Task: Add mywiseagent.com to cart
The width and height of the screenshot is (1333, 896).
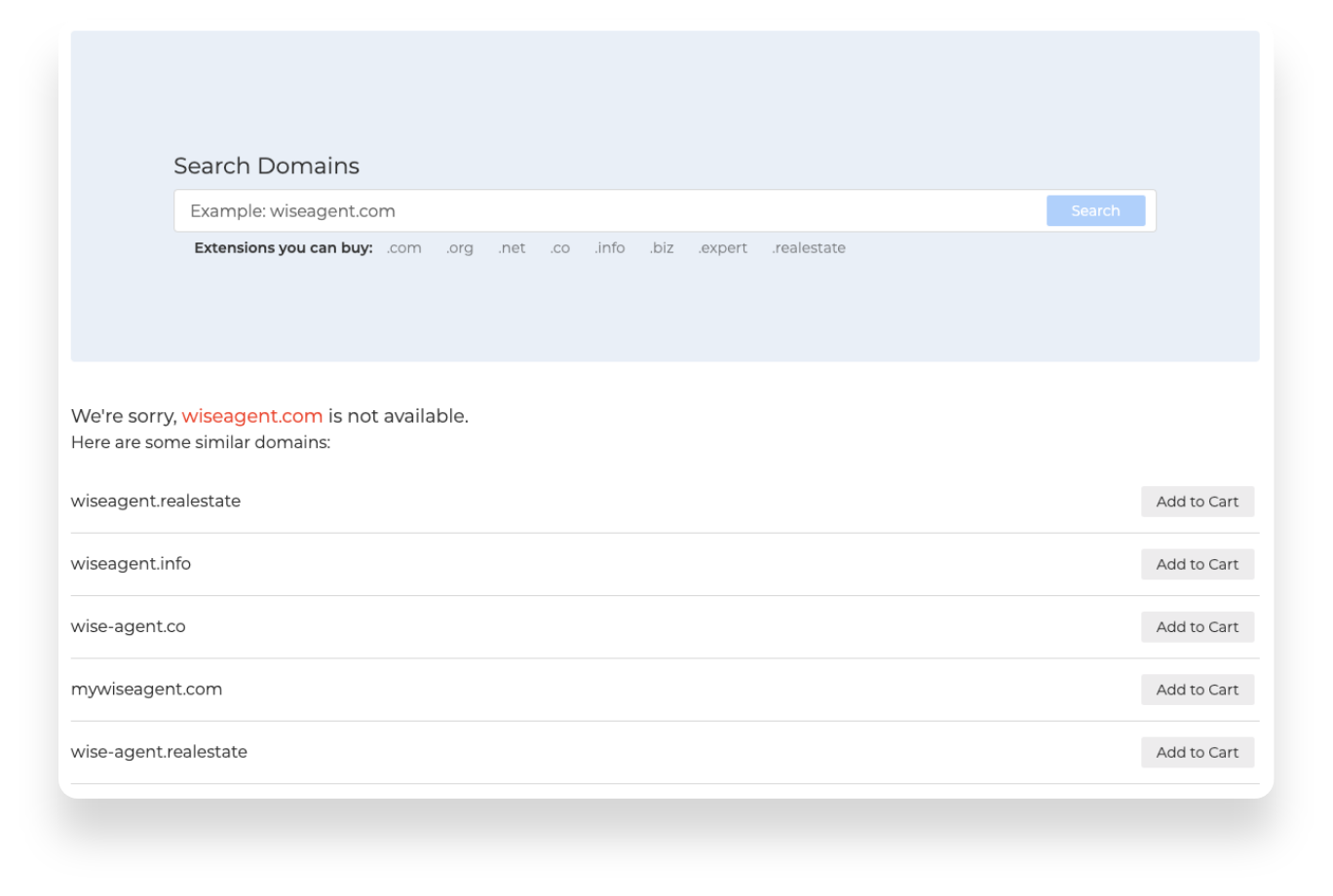Action: coord(1198,690)
